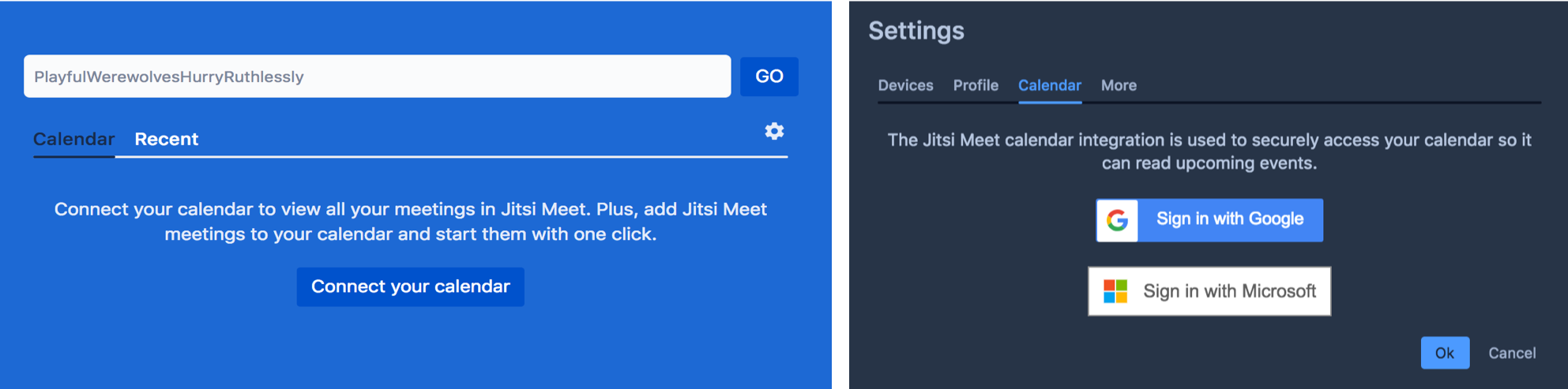Click the Microsoft four-square logo icon
The height and width of the screenshot is (389, 1568).
[1115, 291]
